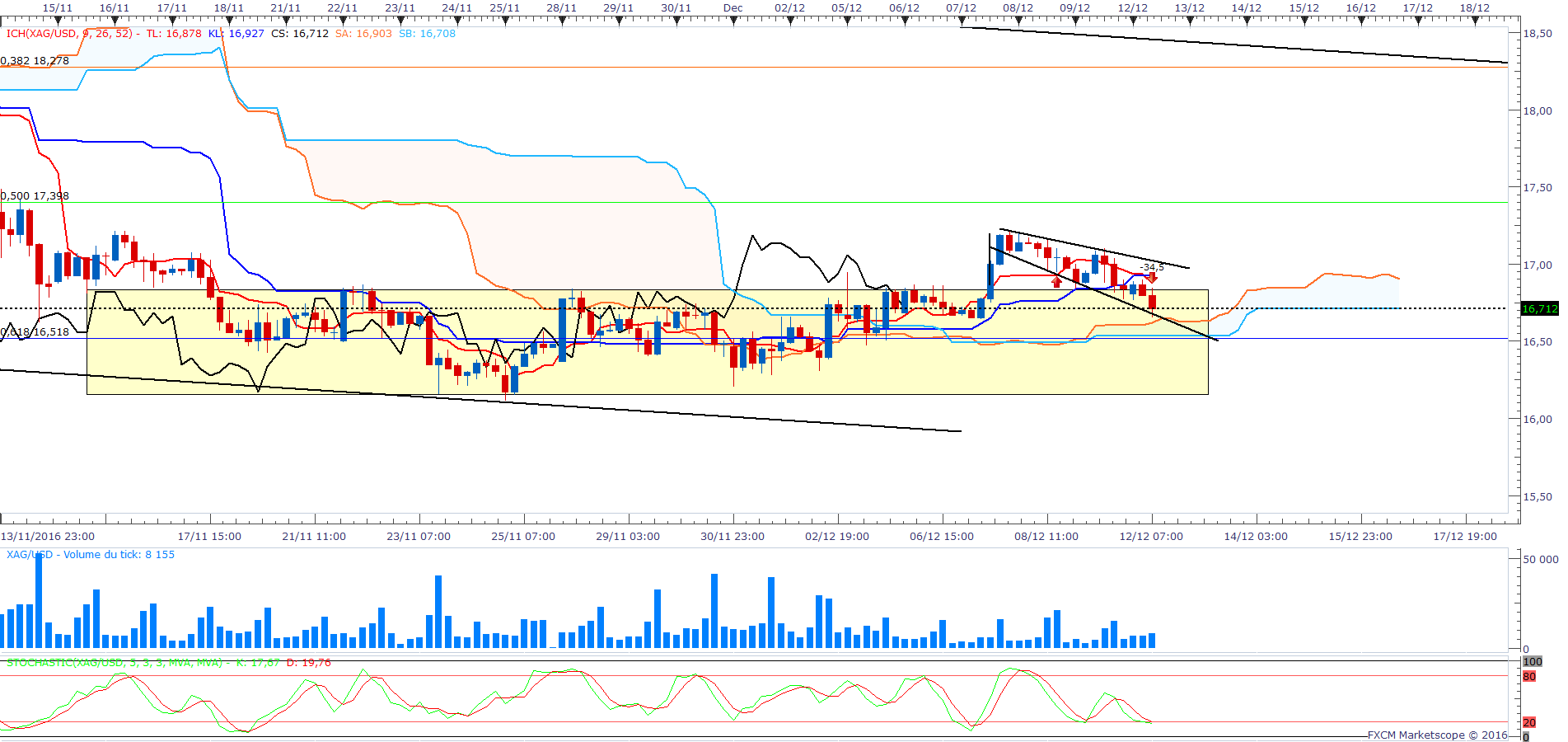This screenshot has width=1568, height=742.
Task: Click the red down arrow marker
Action: [1152, 278]
